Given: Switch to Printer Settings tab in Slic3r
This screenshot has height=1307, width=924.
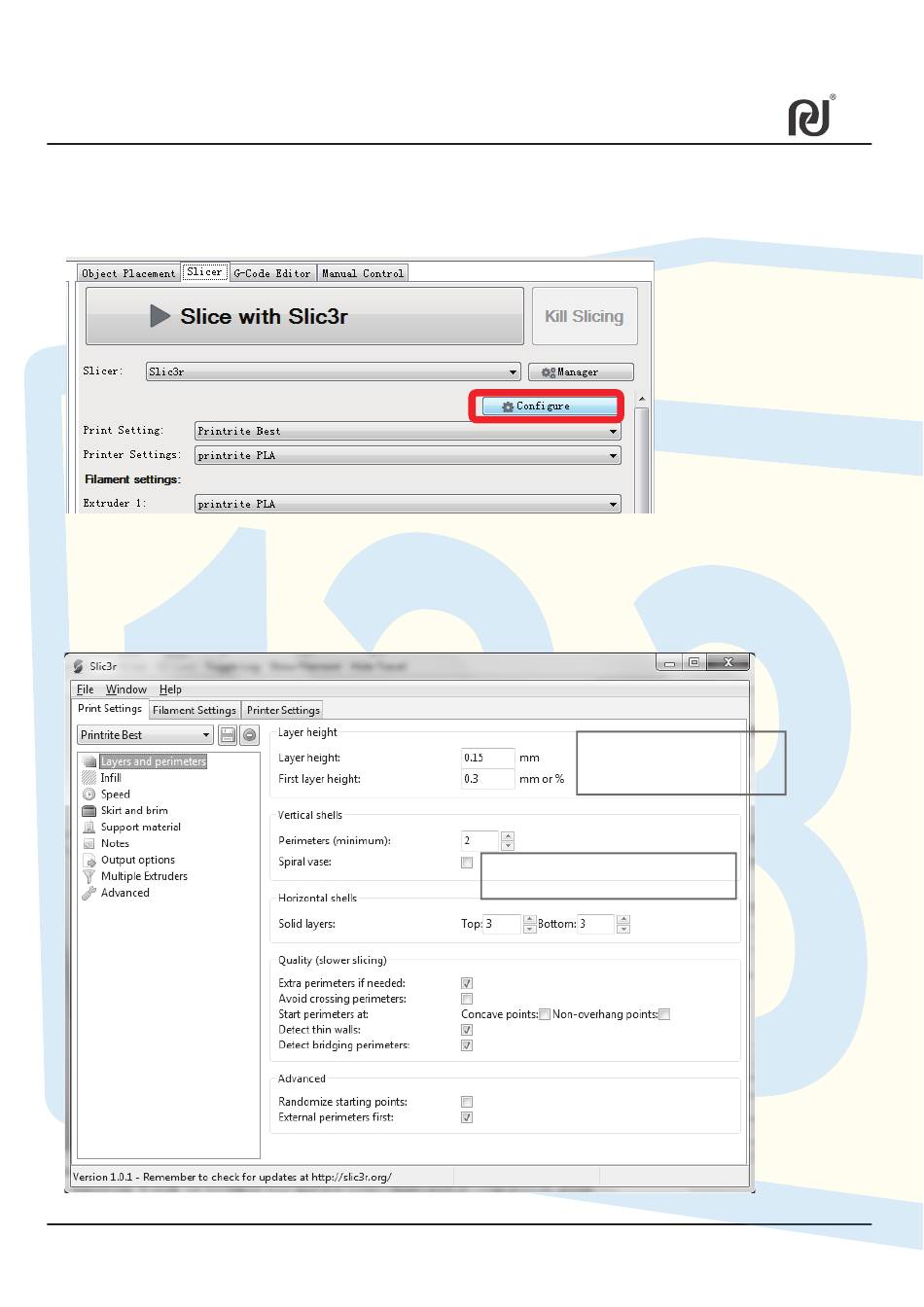Looking at the screenshot, I should [x=283, y=710].
